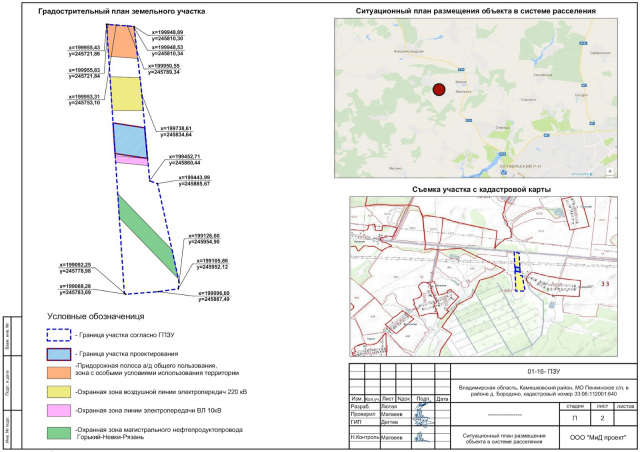Click heading 'Градостроительный план земельного участка'
The image size is (640, 452).
[x=122, y=11]
